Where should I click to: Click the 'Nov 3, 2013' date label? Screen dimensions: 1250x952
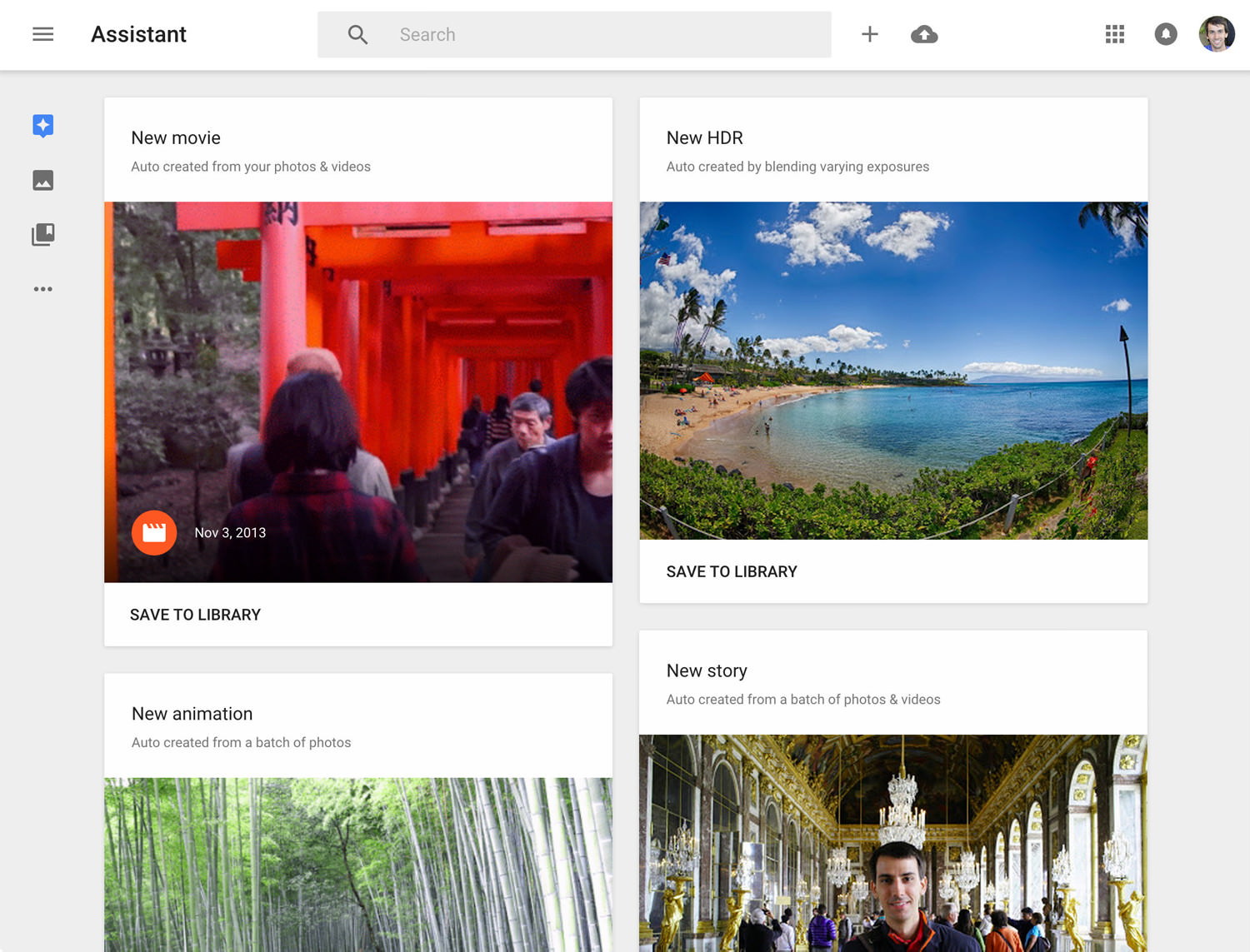(230, 533)
